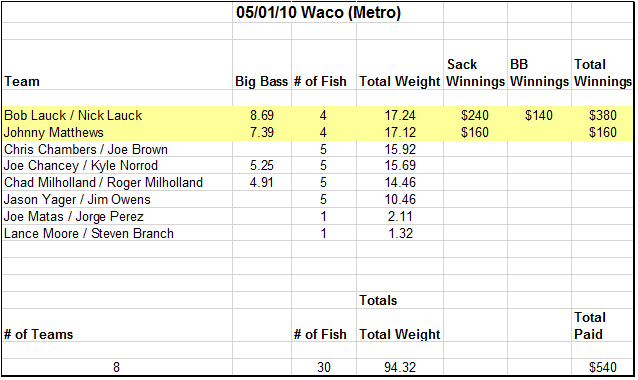Select the Total Weight column header
The width and height of the screenshot is (638, 380).
coord(400,65)
